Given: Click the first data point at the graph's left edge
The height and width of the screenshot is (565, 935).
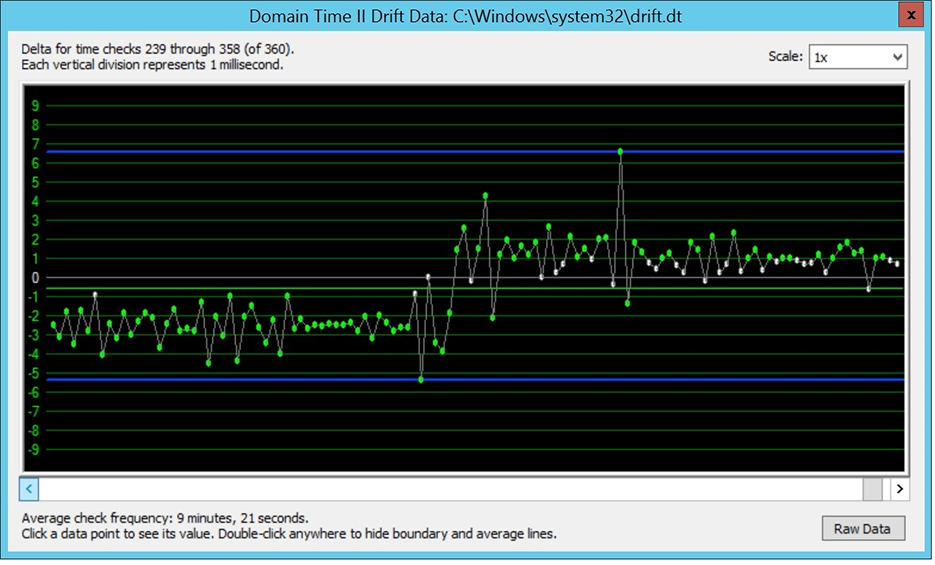Looking at the screenshot, I should [x=53, y=325].
